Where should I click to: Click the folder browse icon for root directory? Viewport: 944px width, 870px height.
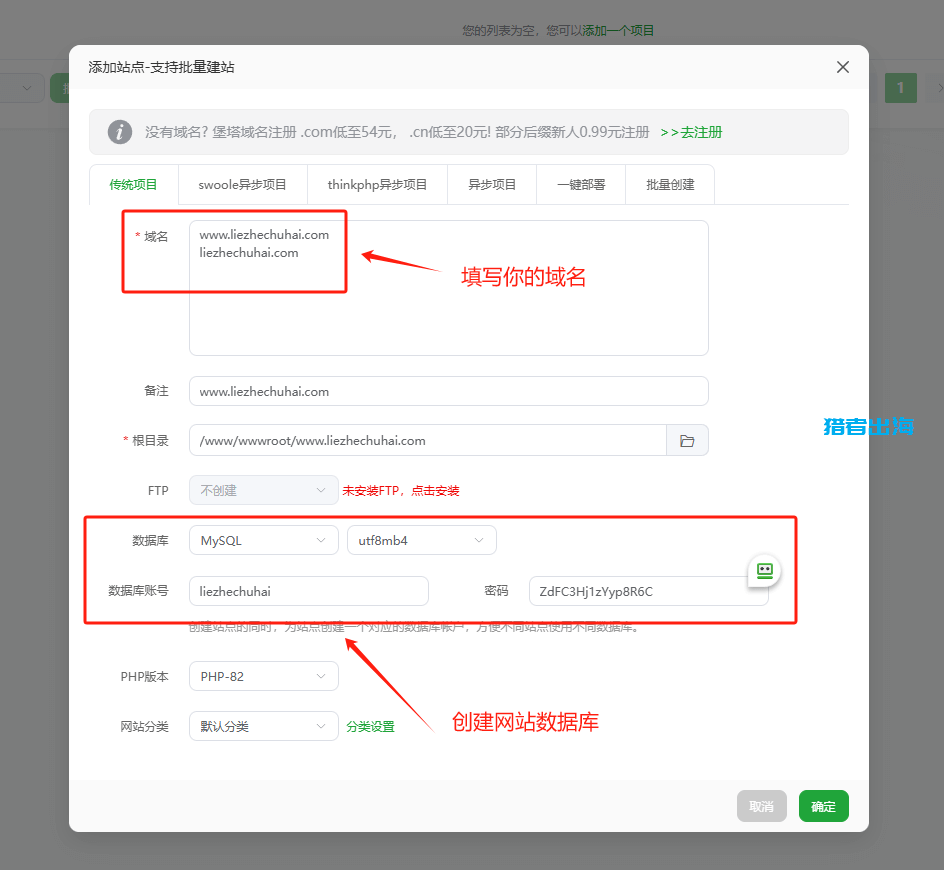(x=687, y=441)
